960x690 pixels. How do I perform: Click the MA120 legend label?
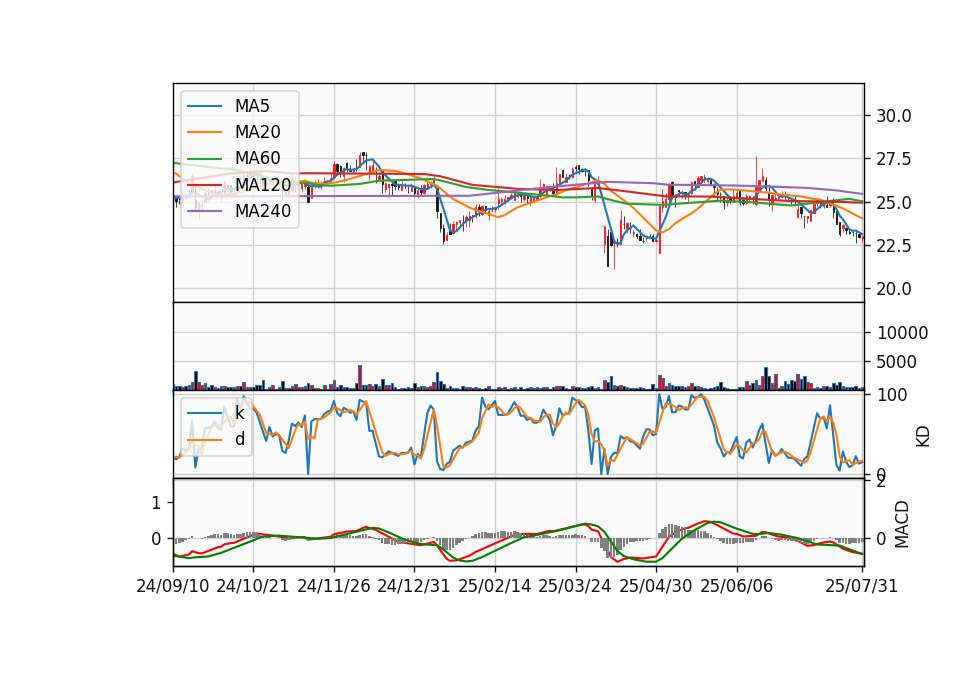tap(263, 185)
